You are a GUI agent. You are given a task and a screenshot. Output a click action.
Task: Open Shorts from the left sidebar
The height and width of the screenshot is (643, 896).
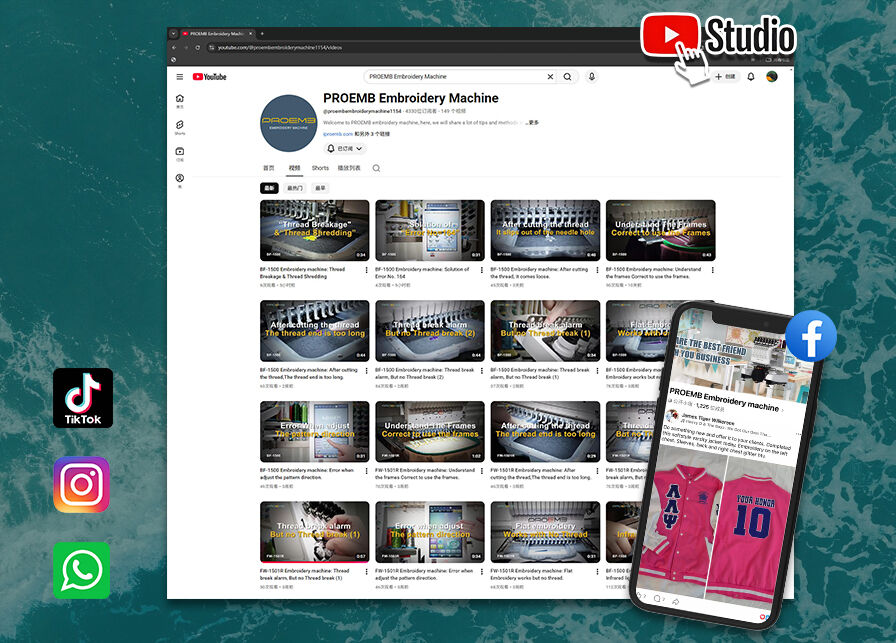180,127
